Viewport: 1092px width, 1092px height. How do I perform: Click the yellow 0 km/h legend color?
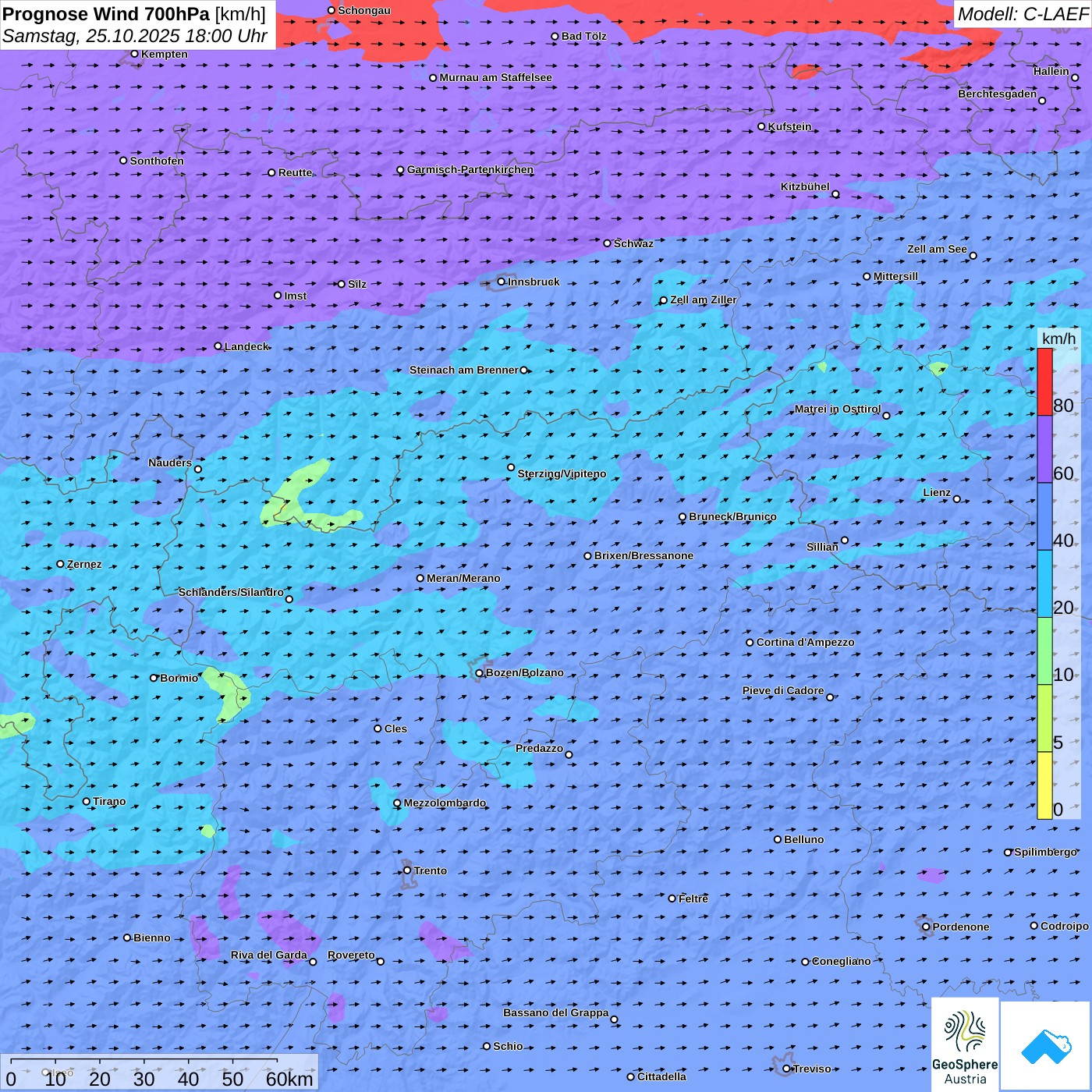[x=1044, y=785]
